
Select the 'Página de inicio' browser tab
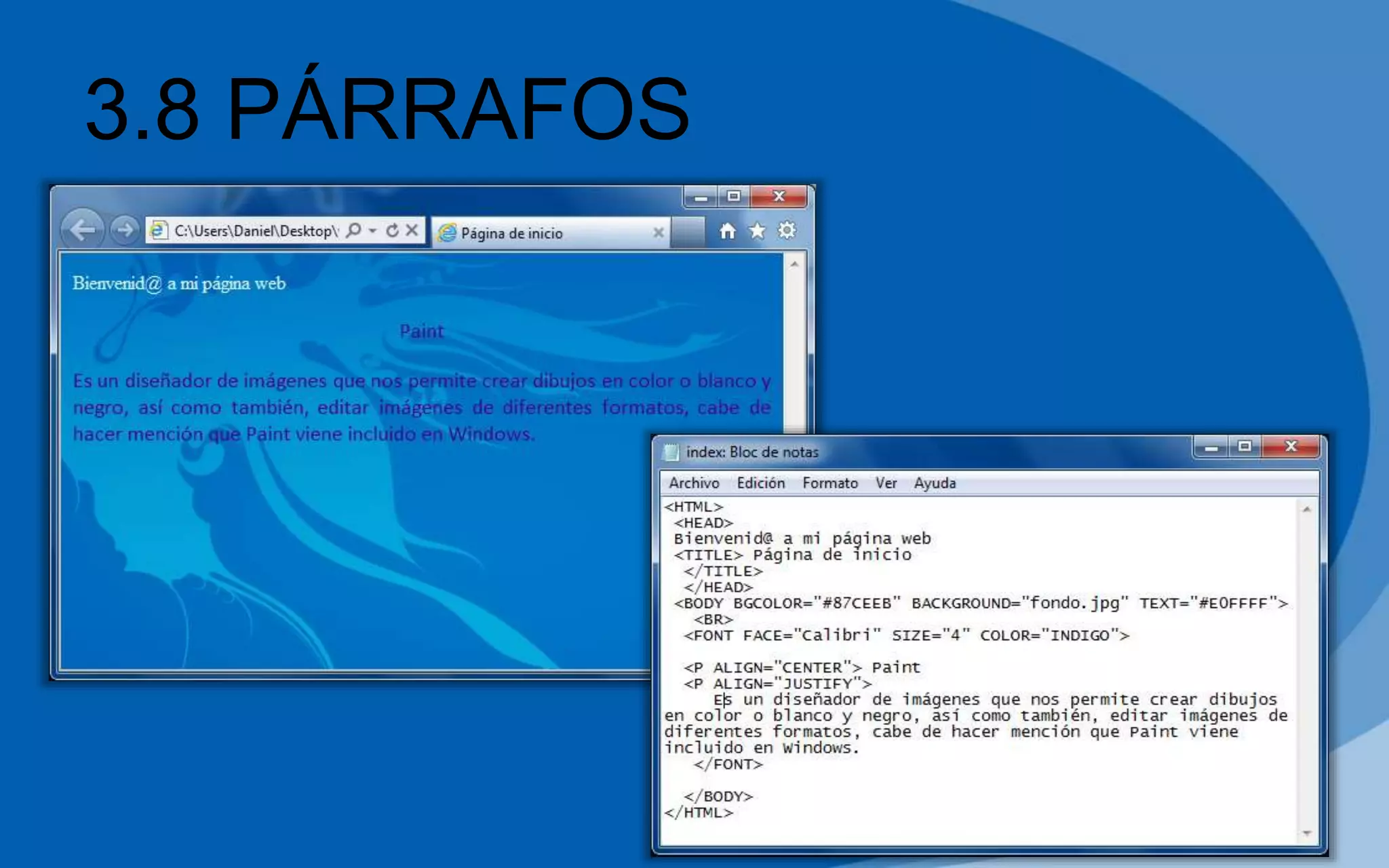click(x=551, y=233)
